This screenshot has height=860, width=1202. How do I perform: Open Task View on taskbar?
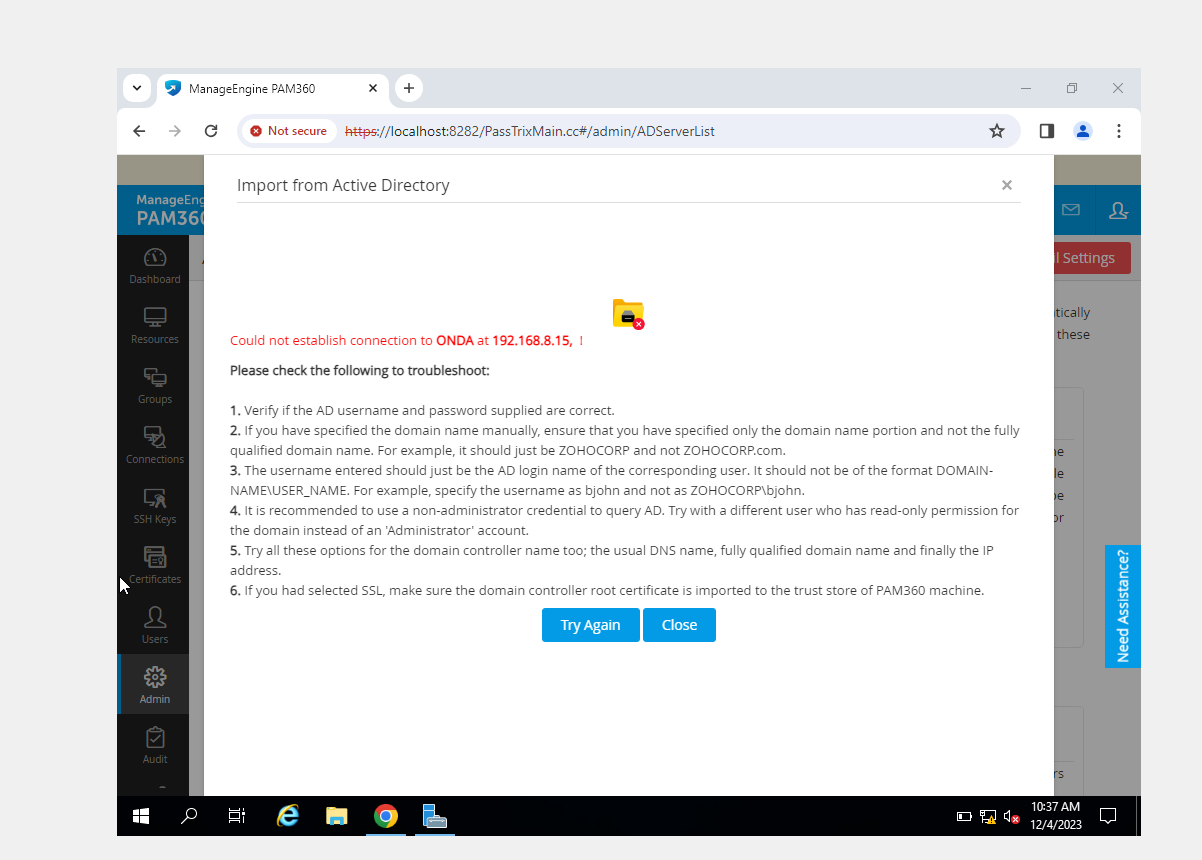[x=237, y=816]
